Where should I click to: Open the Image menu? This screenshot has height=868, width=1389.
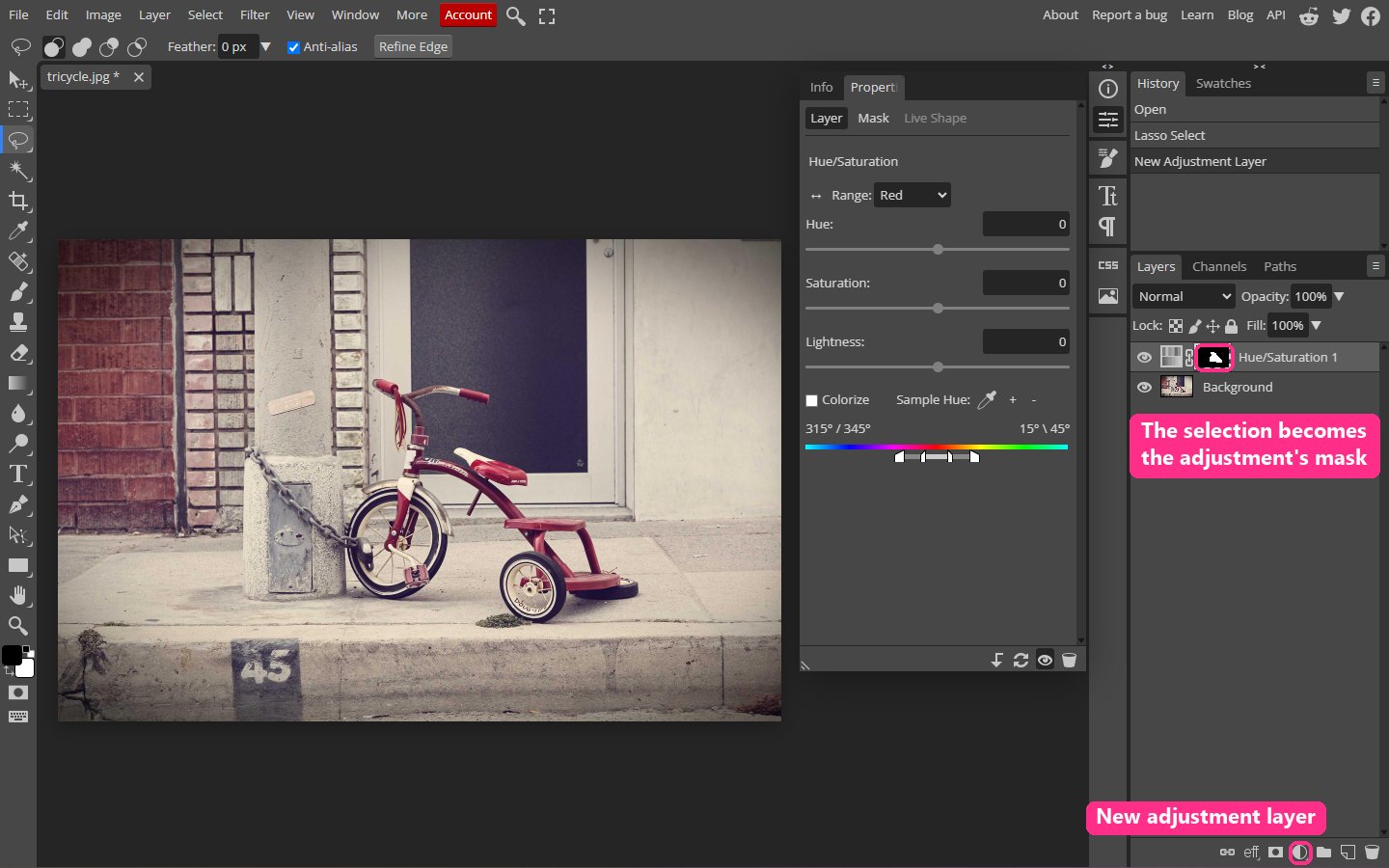point(103,14)
